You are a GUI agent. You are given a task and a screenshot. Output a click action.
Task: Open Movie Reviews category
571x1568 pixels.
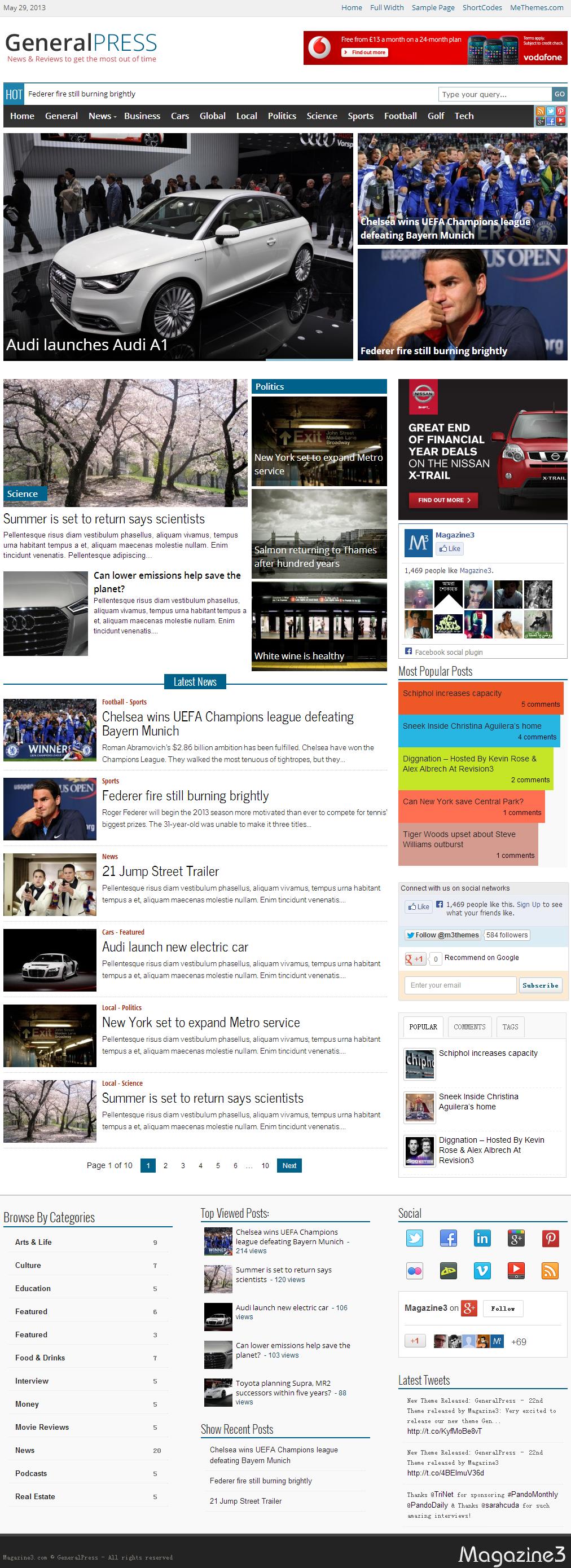click(42, 1427)
